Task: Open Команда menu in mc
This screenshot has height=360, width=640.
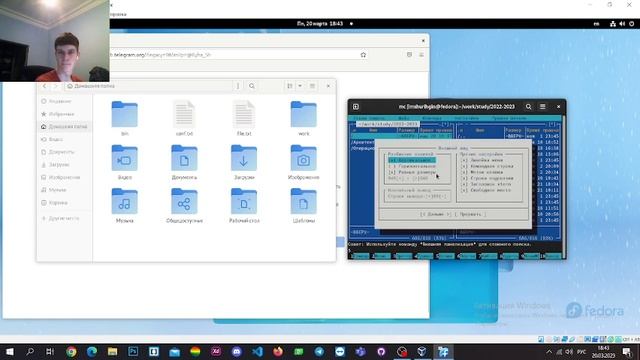Action: (x=431, y=118)
